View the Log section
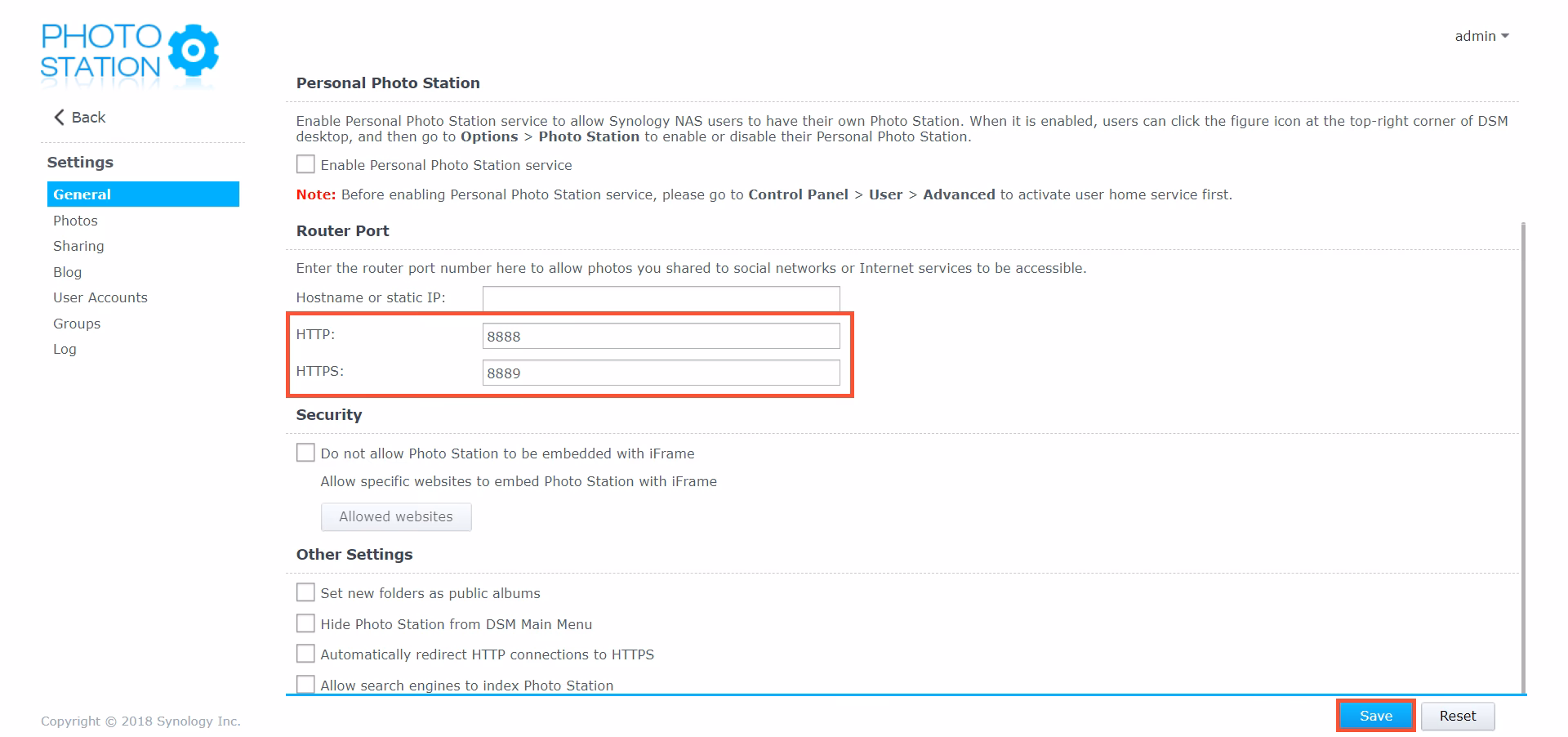The width and height of the screenshot is (1568, 737). pos(65,349)
